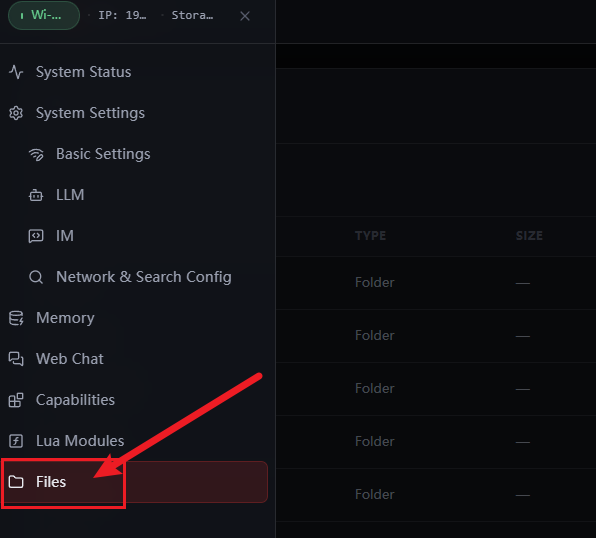
Task: Click the green Wi-Fi status badge
Action: tap(44, 15)
